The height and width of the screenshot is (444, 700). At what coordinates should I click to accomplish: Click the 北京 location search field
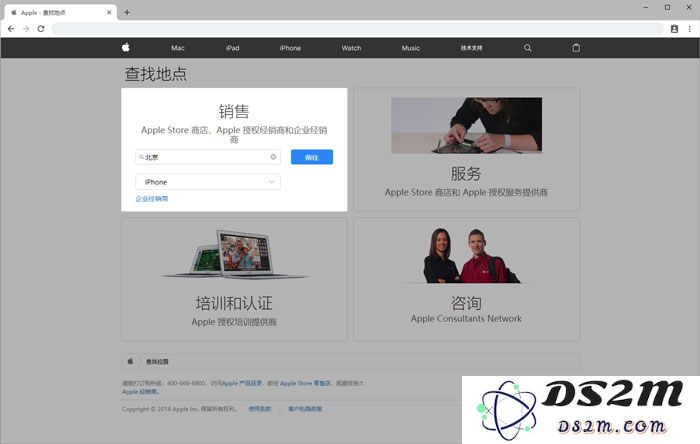coord(208,157)
